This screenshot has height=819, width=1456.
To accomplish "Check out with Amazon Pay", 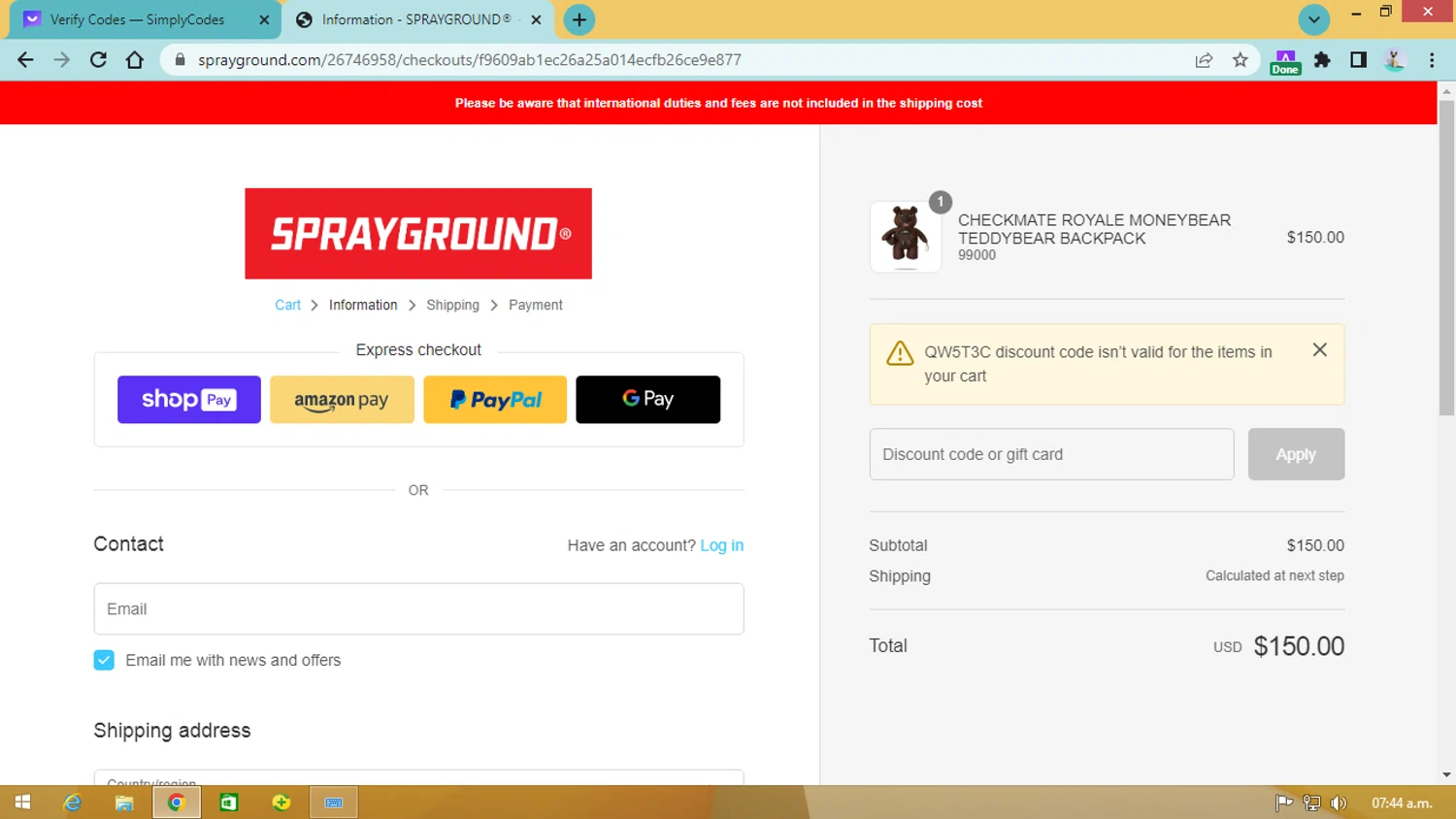I will [342, 400].
